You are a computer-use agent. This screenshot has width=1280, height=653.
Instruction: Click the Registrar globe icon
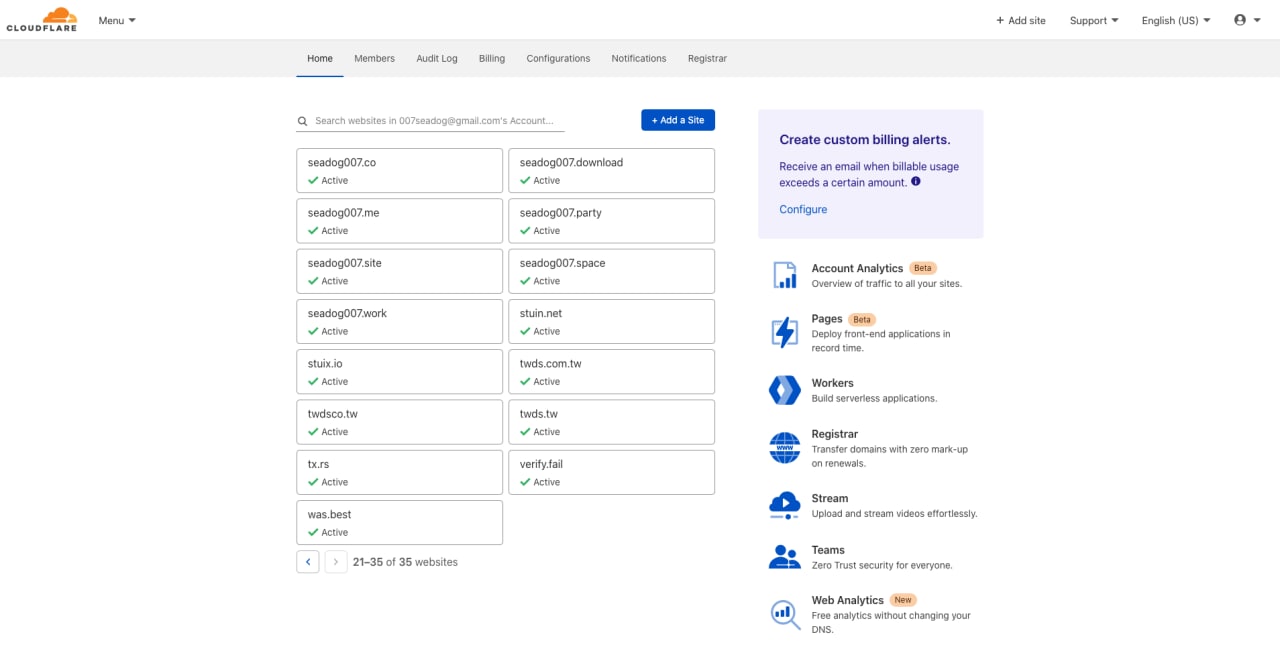(785, 448)
